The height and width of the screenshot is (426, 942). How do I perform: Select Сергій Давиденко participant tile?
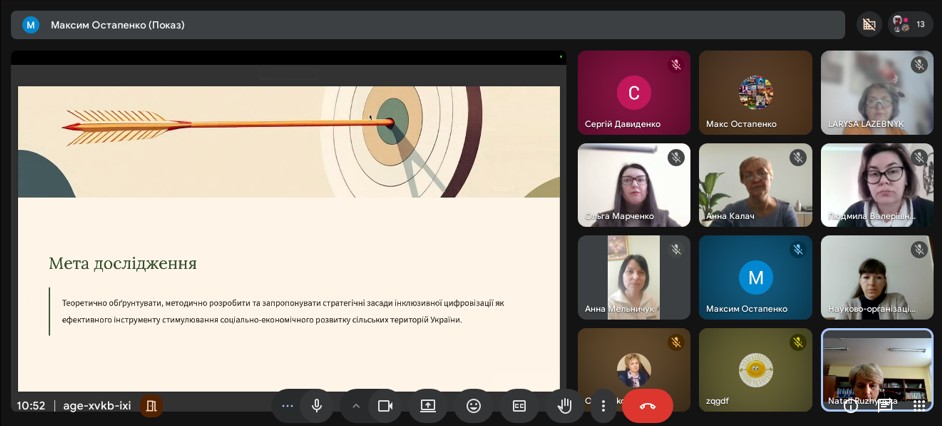coord(633,92)
